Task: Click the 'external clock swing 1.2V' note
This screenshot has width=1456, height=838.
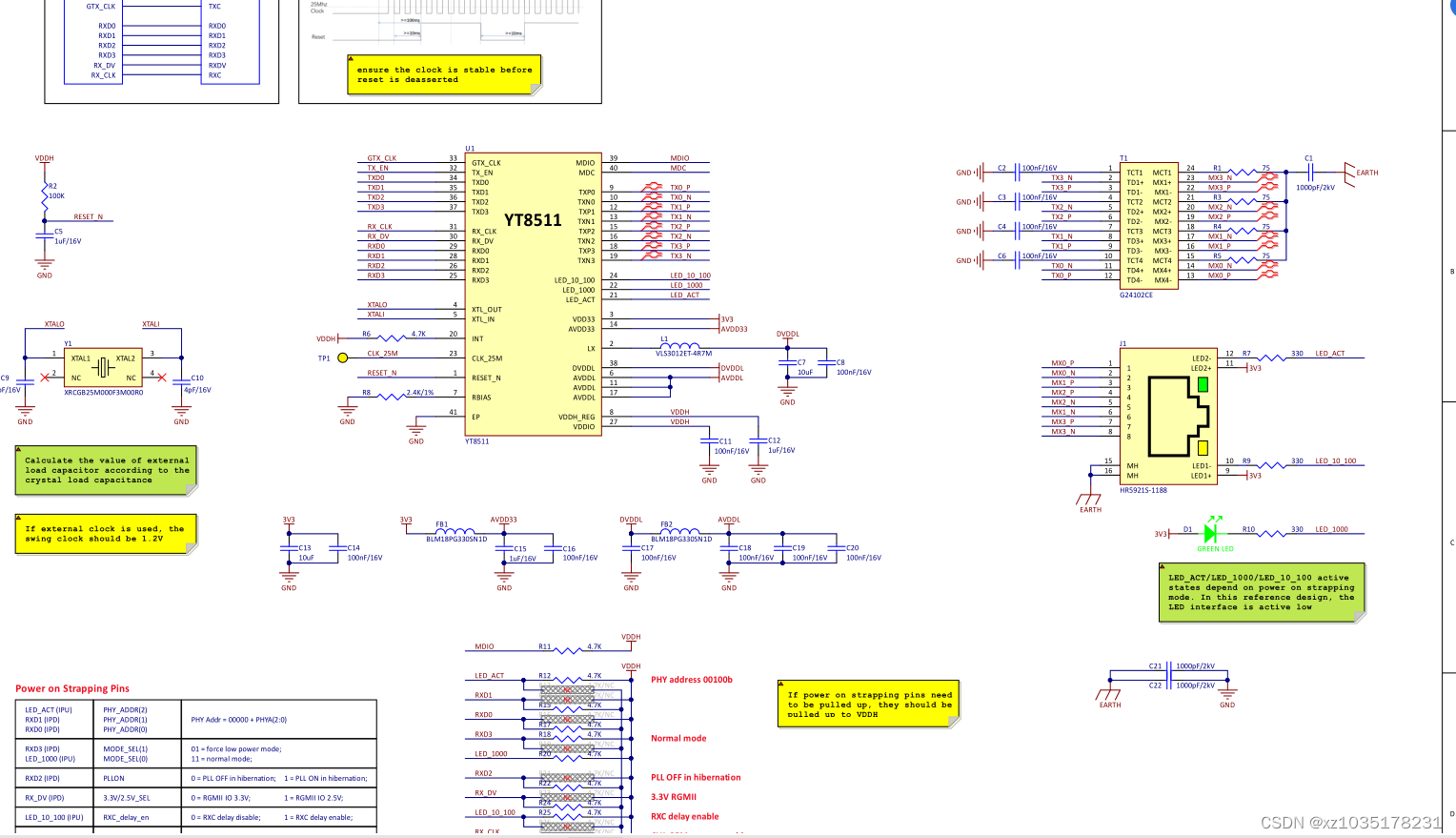Action: (105, 534)
